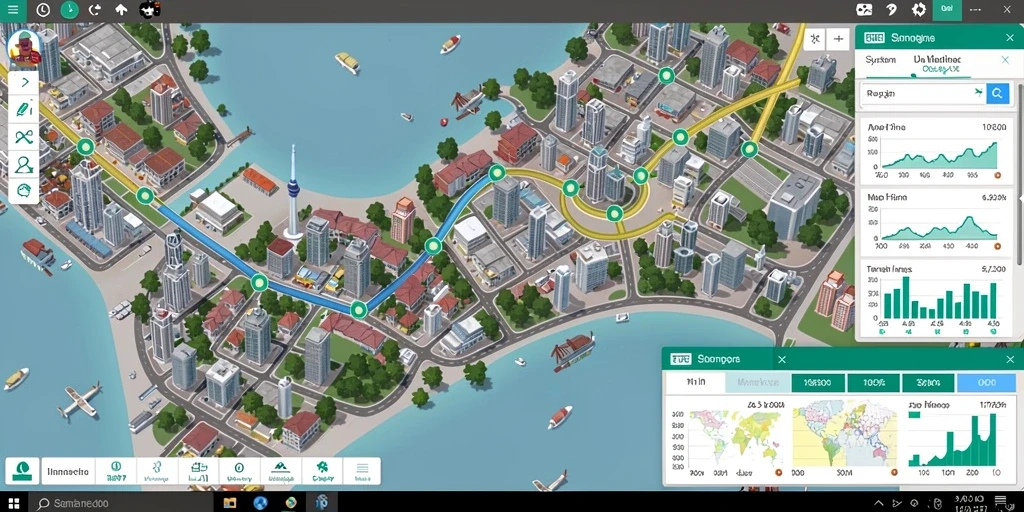Click the blue search button in side panel
The image size is (1024, 512).
[997, 93]
